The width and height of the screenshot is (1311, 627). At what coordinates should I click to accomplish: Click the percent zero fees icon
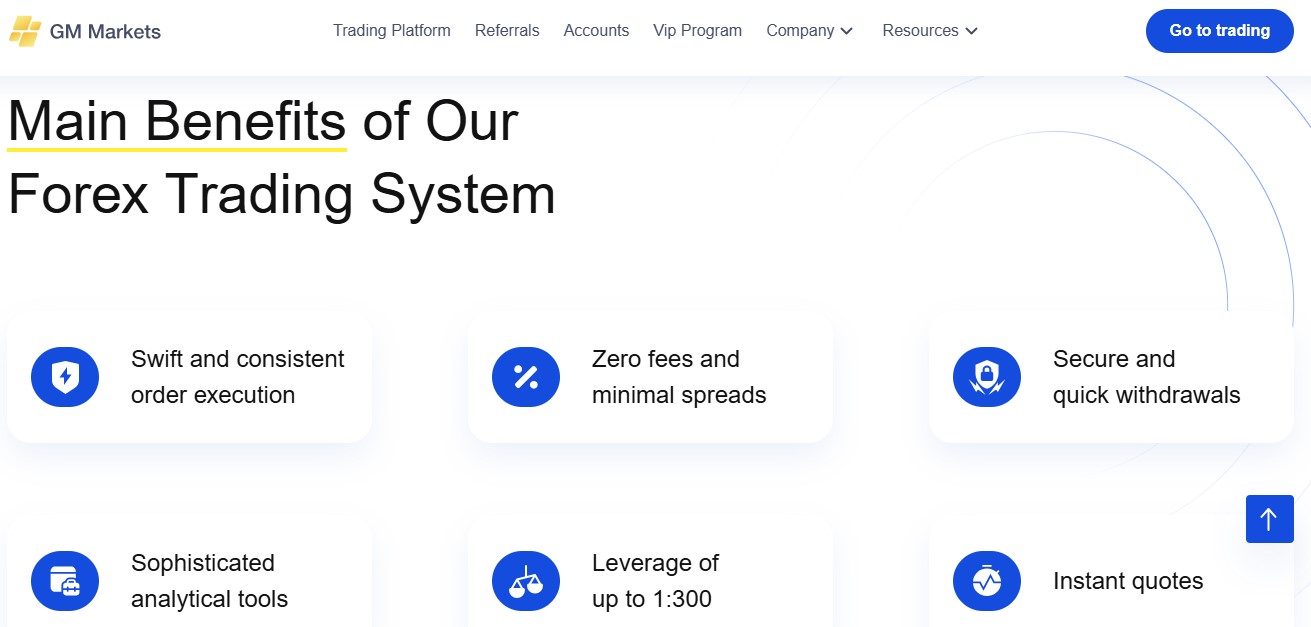(x=526, y=377)
